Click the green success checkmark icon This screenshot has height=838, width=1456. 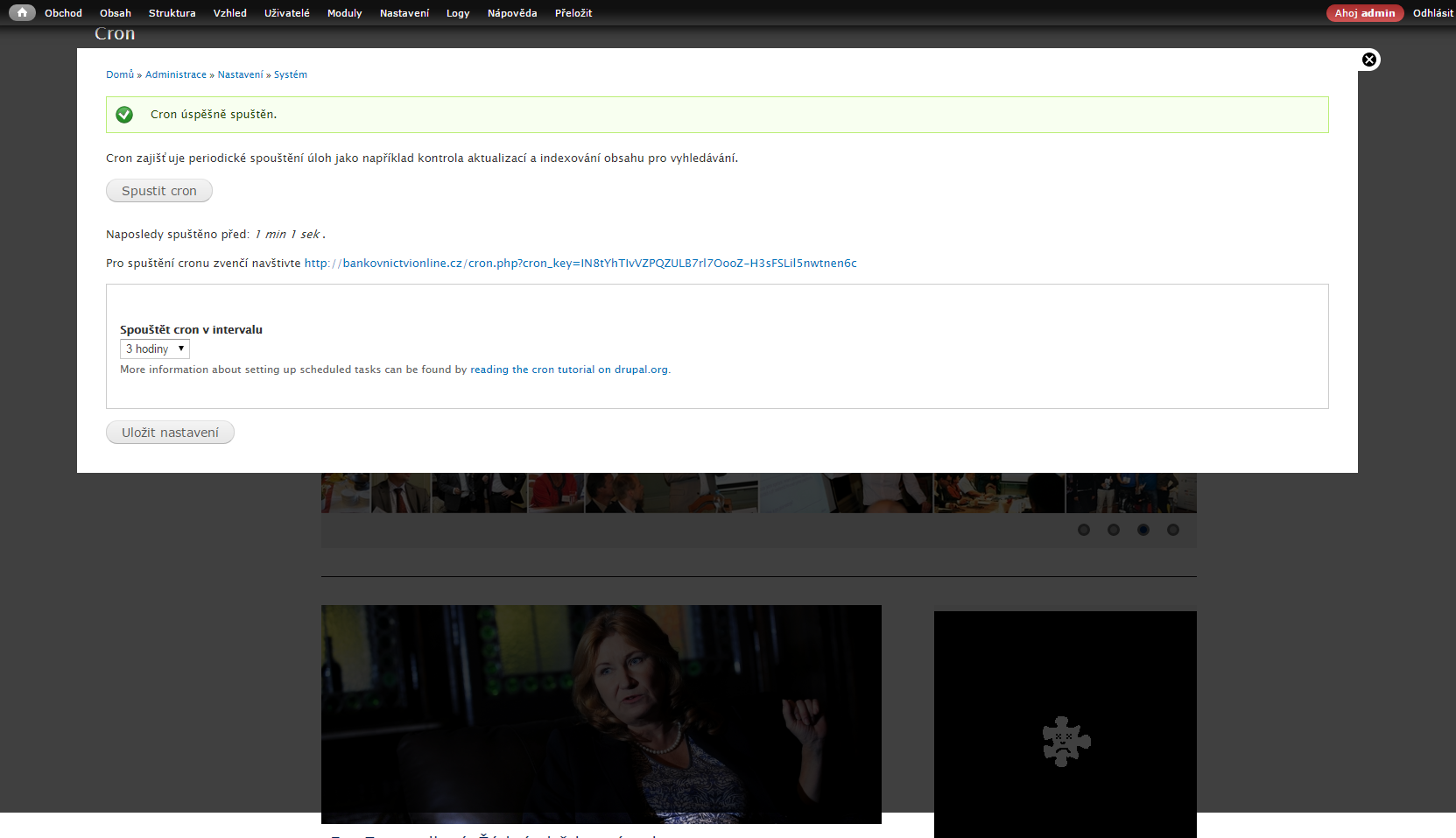(124, 115)
